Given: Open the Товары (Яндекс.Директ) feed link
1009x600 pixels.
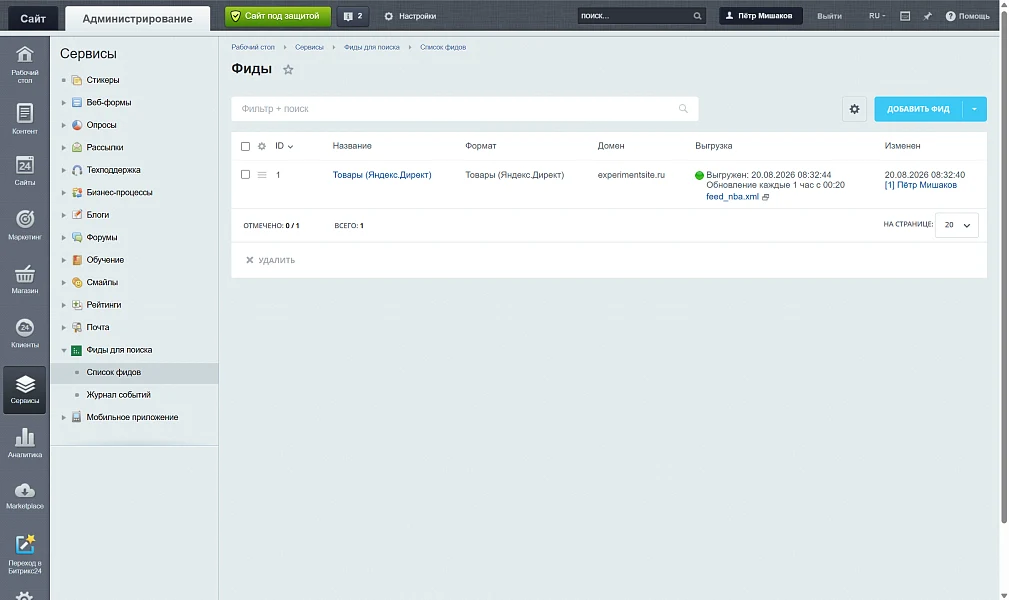Looking at the screenshot, I should 382,174.
